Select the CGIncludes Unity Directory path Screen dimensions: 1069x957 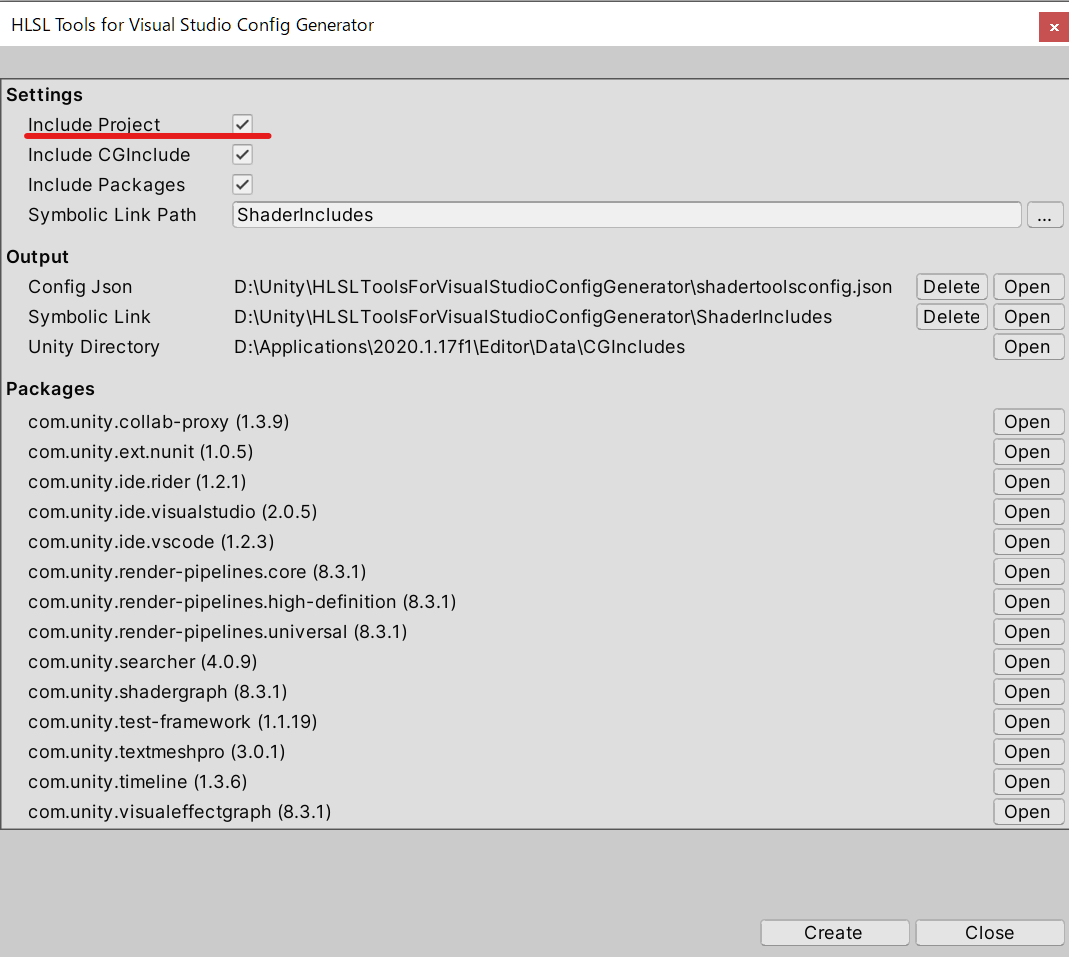459,347
